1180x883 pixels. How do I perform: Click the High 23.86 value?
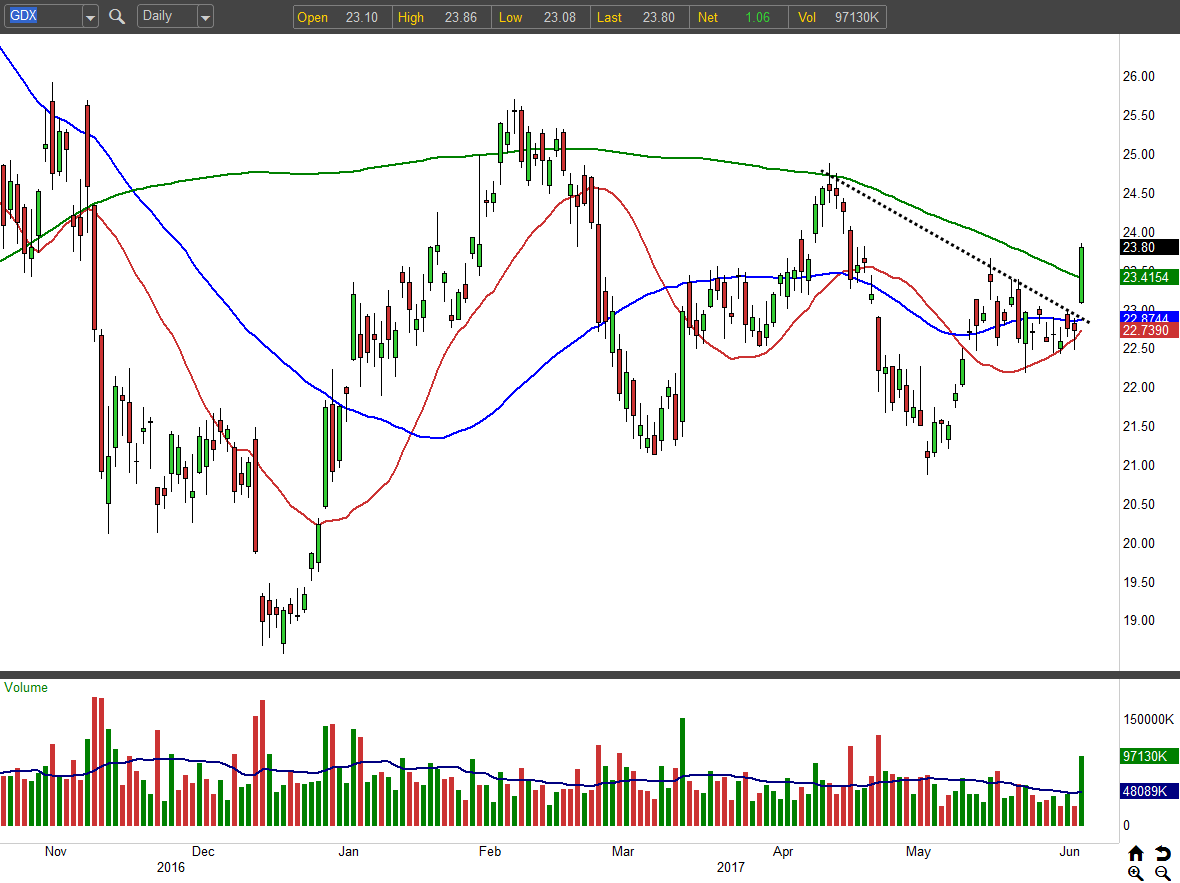click(x=461, y=17)
